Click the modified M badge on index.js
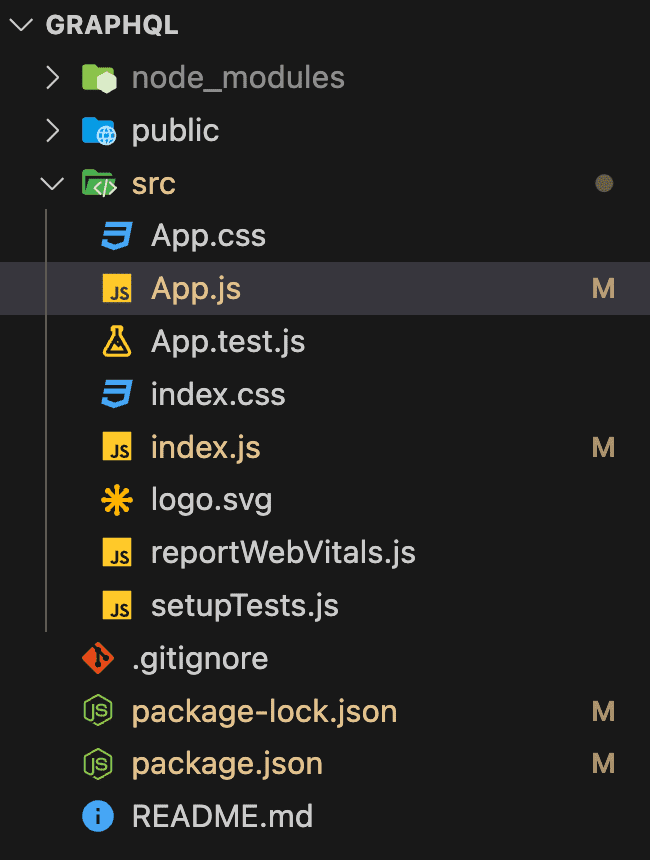The image size is (650, 860). 603,448
